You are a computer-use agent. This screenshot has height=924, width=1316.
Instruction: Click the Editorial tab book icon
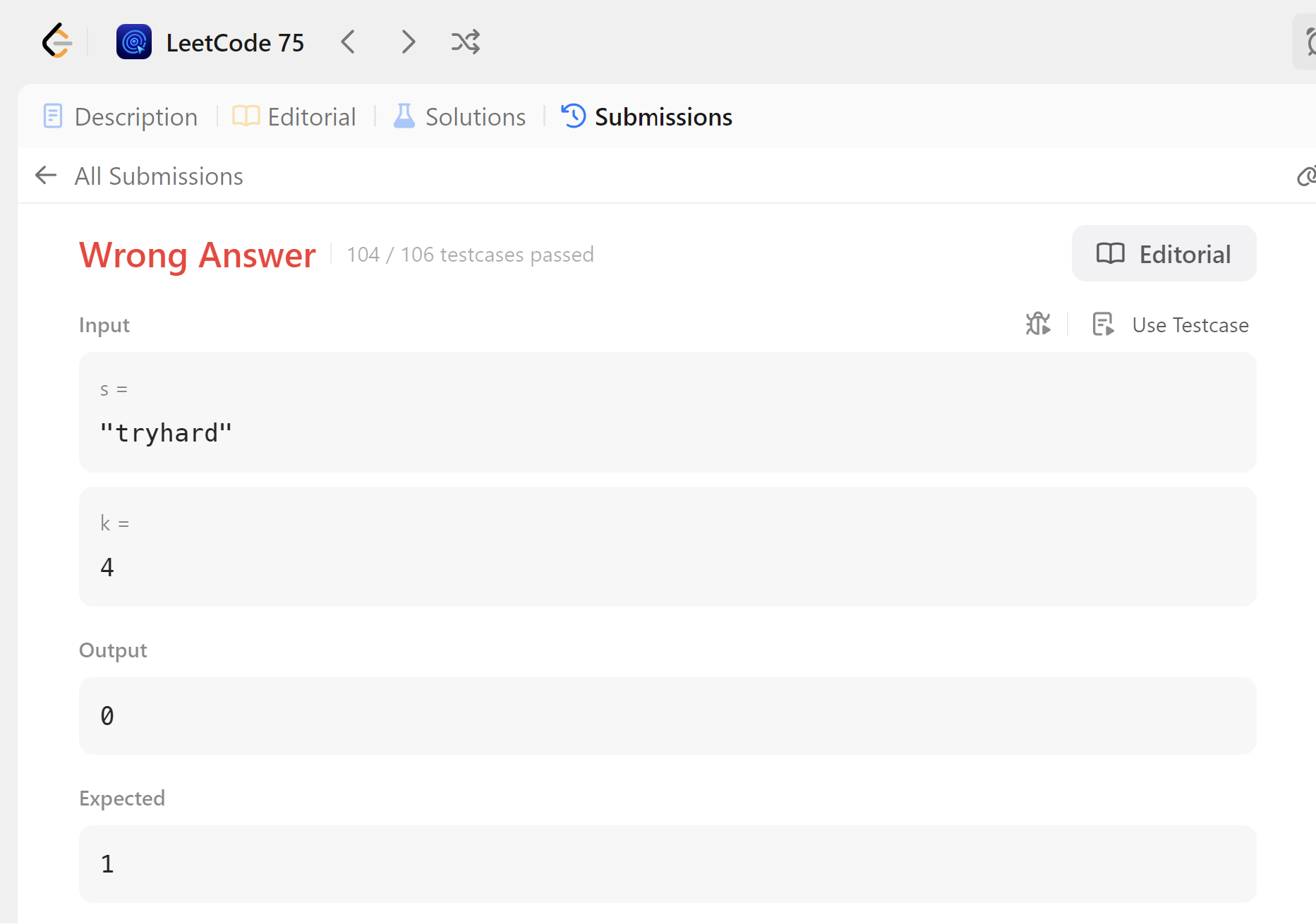246,116
